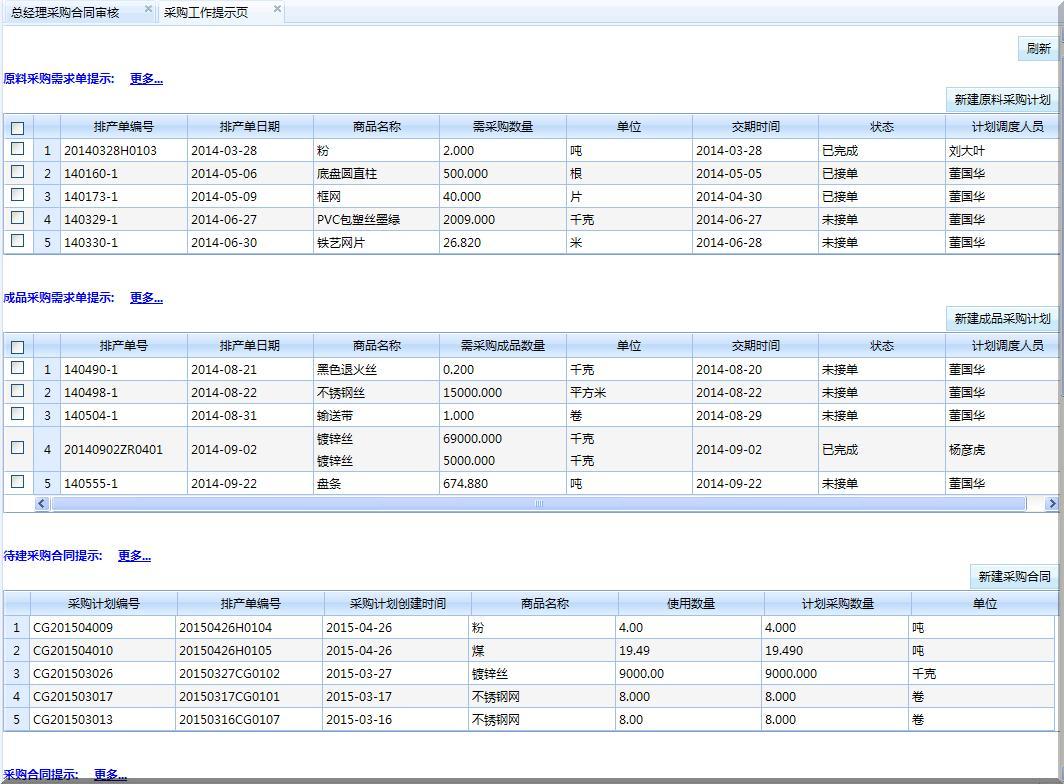The width and height of the screenshot is (1064, 784).
Task: Click the horizontal scrollbar right arrow
Action: pyautogui.click(x=1051, y=504)
